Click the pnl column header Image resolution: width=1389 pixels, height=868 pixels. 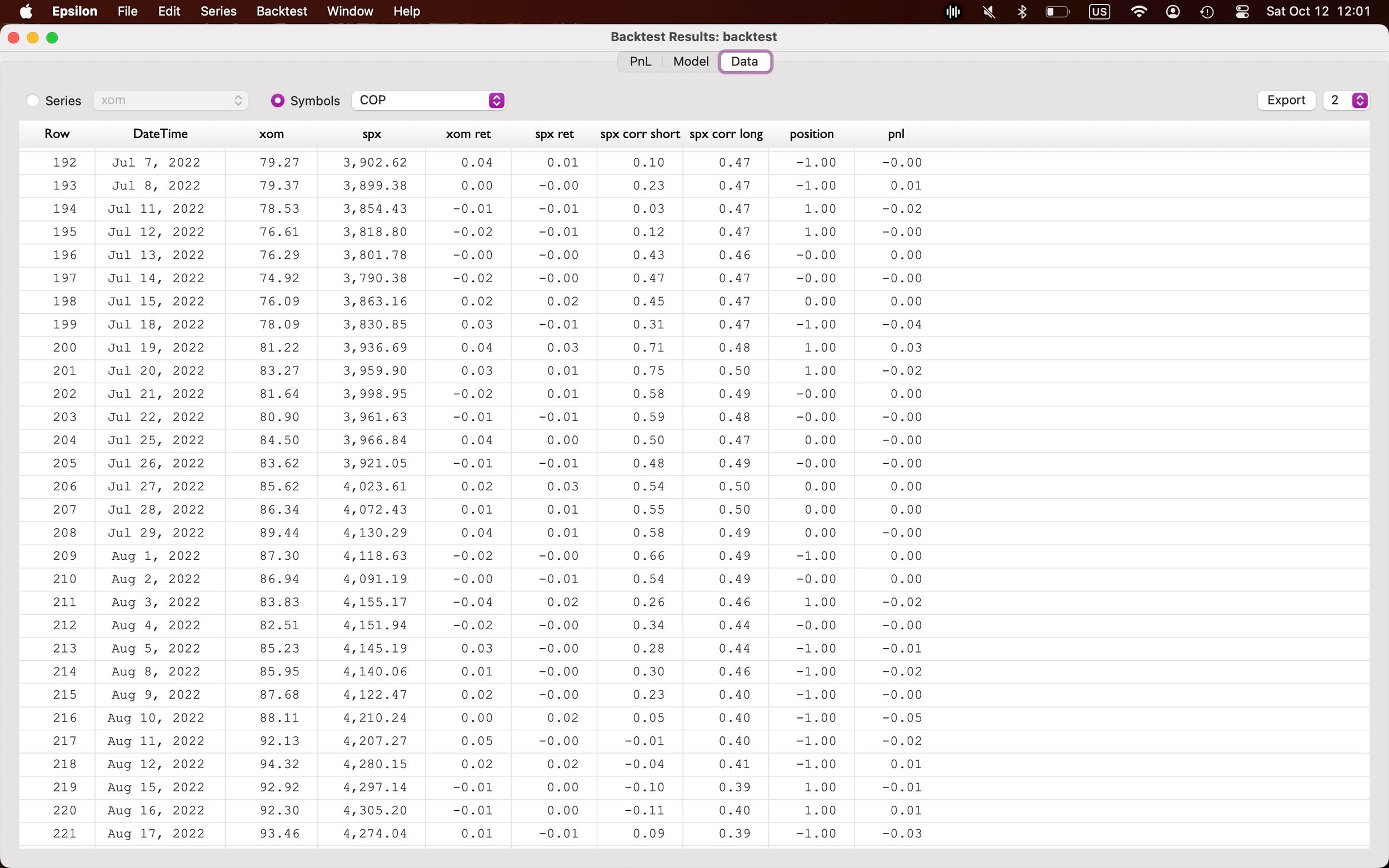(896, 134)
